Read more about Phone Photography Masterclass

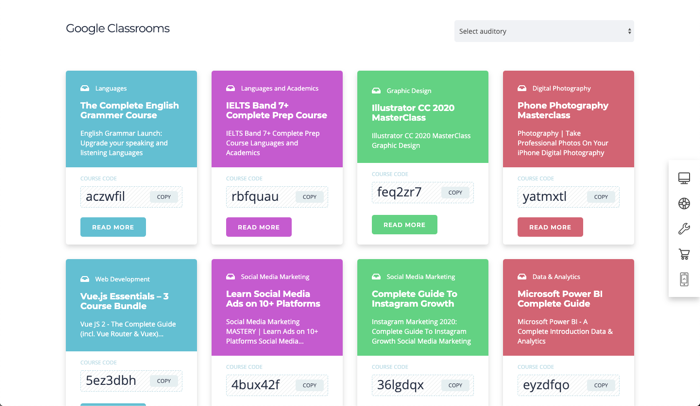tap(550, 227)
